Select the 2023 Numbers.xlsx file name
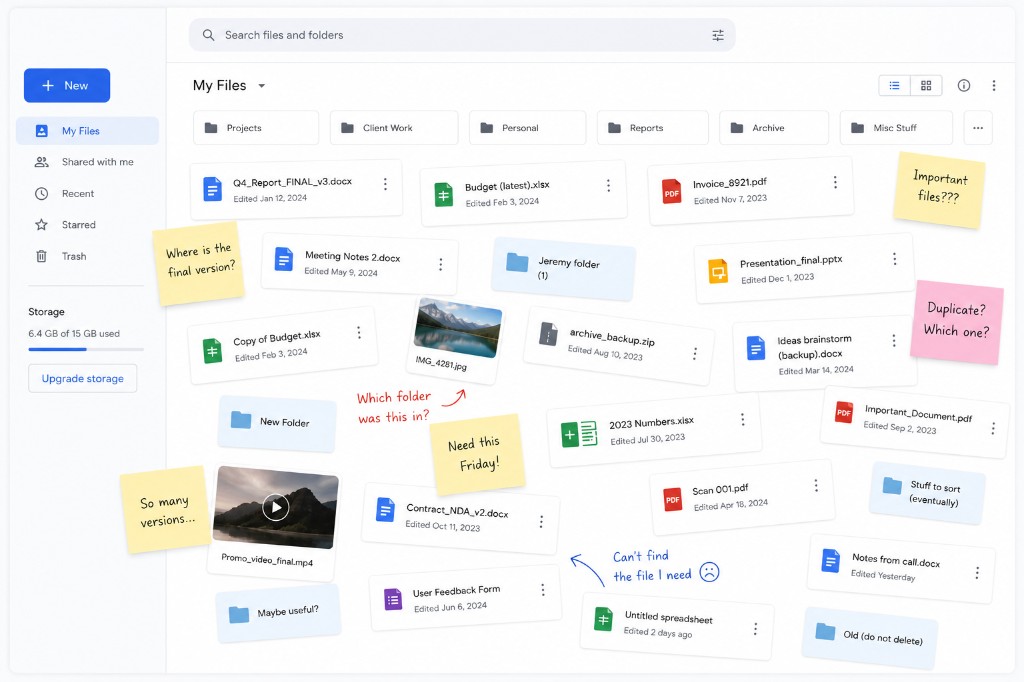This screenshot has width=1024, height=682. click(651, 423)
